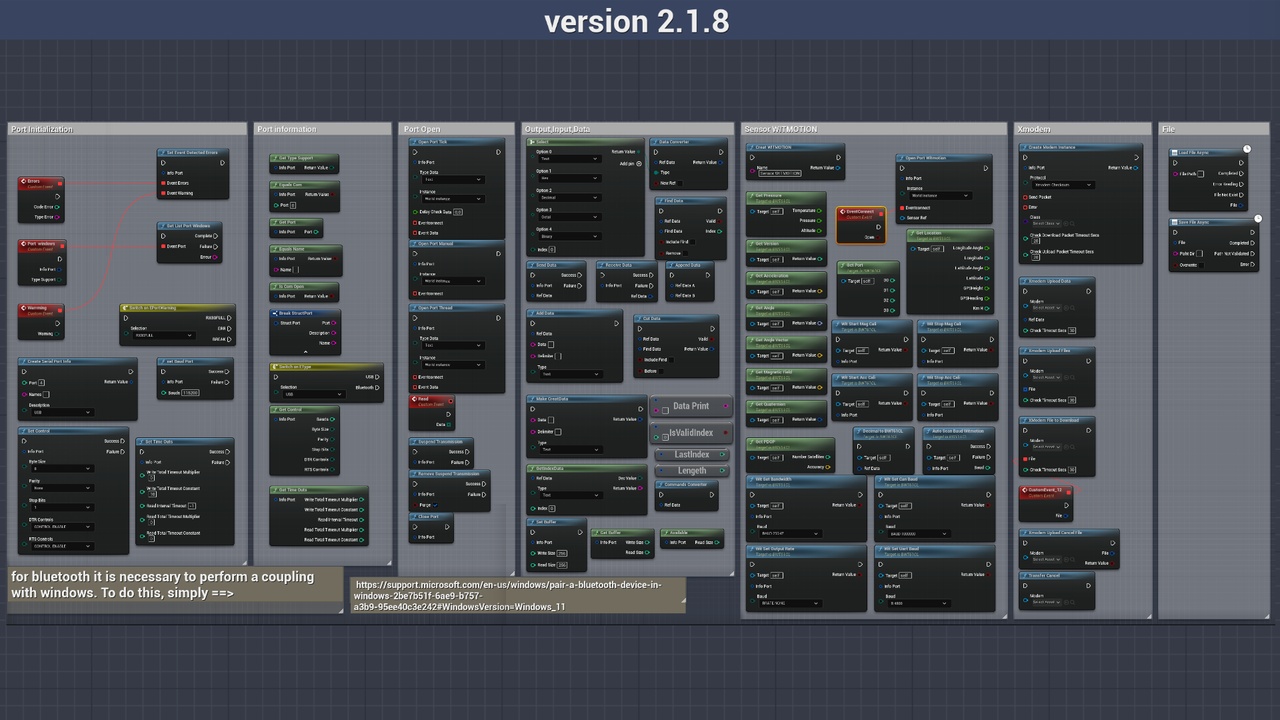Click the EventConnect custom event icon
1280x720 pixels.
tap(842, 211)
